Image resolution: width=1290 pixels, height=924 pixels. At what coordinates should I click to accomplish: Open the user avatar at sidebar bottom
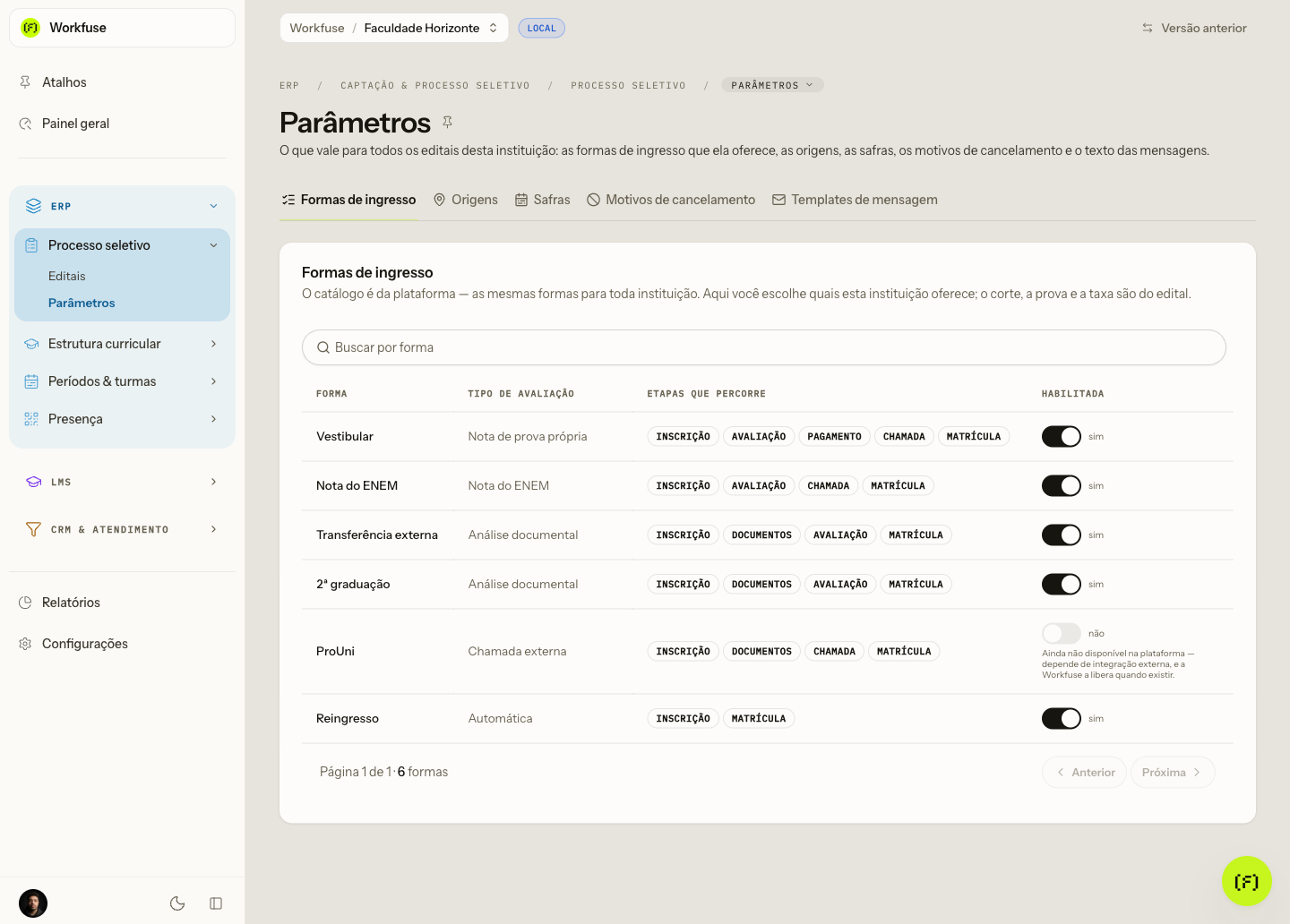(33, 903)
